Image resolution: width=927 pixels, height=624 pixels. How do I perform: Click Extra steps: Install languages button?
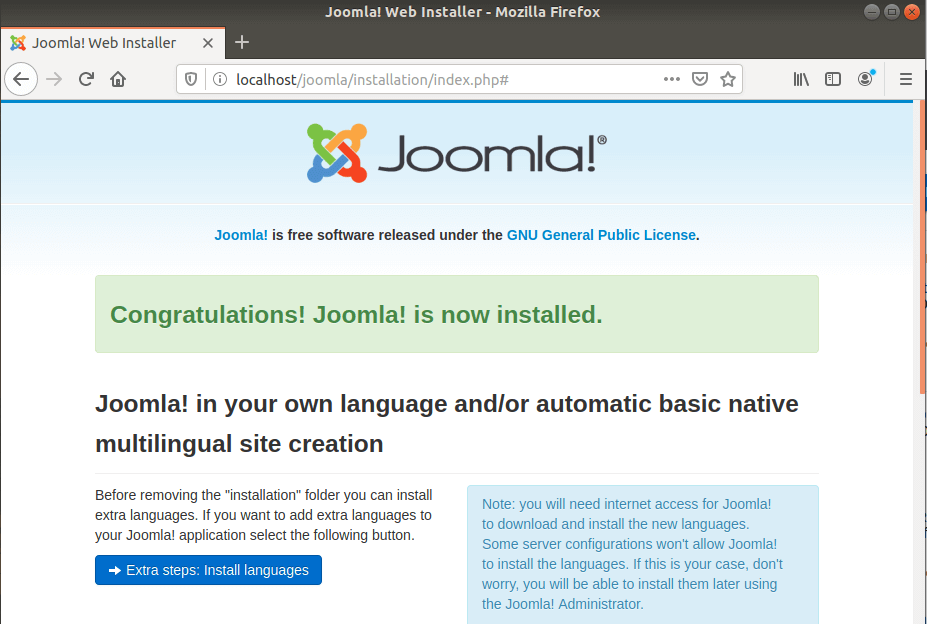[x=208, y=570]
